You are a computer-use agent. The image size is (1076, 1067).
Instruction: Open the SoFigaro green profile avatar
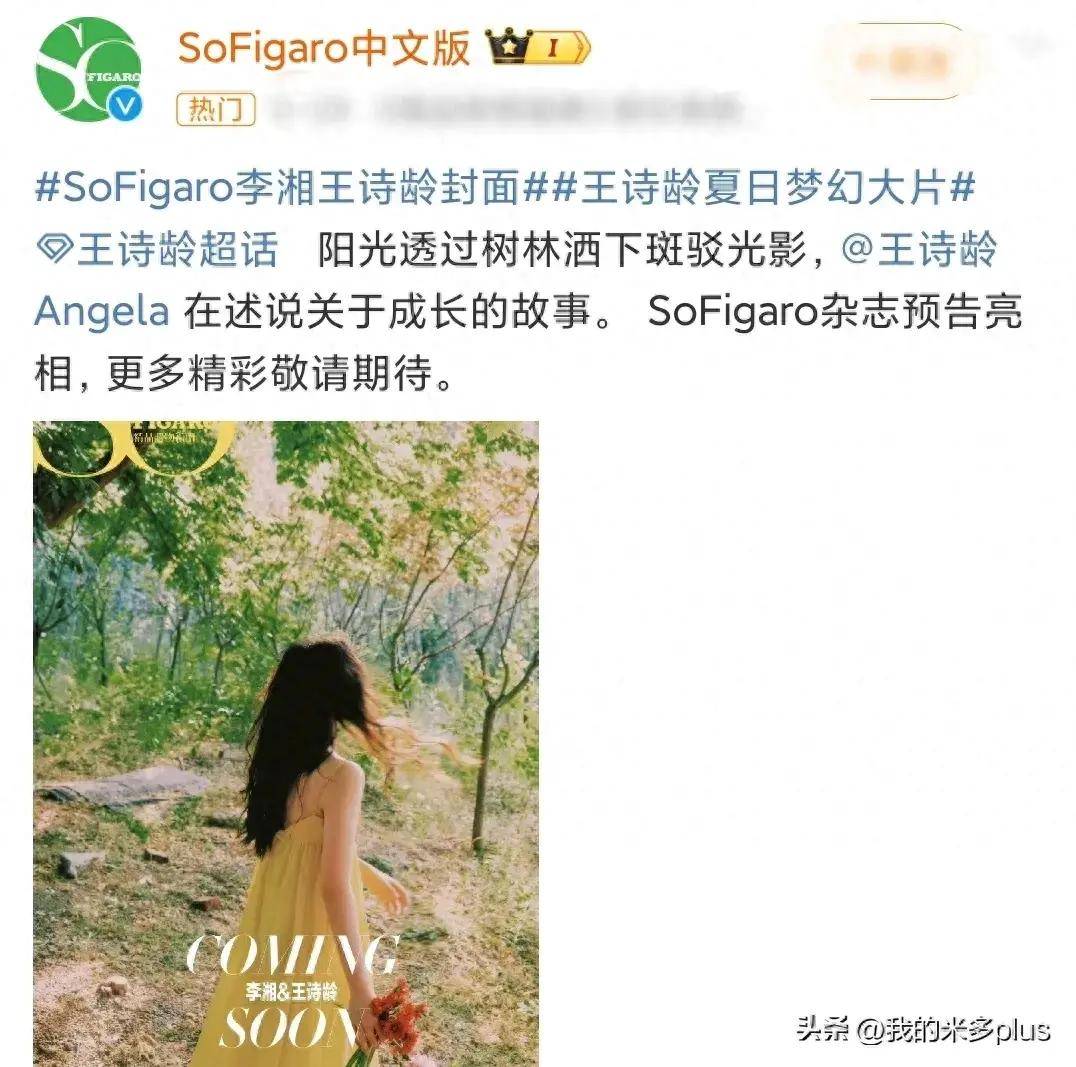(x=89, y=69)
